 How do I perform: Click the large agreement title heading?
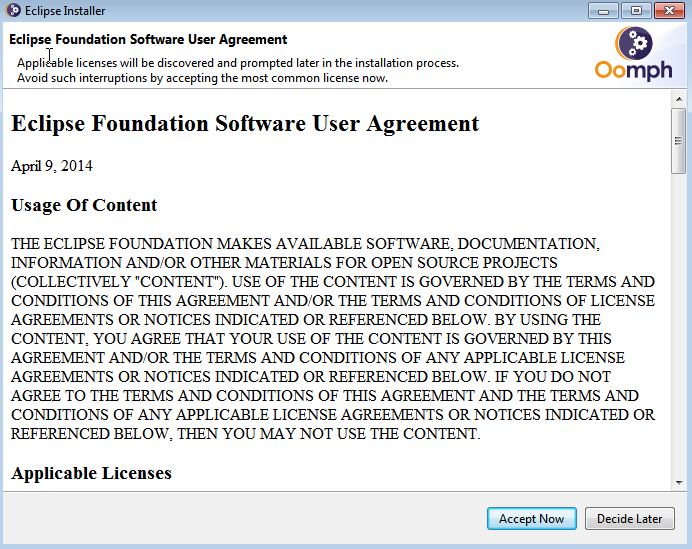(245, 124)
